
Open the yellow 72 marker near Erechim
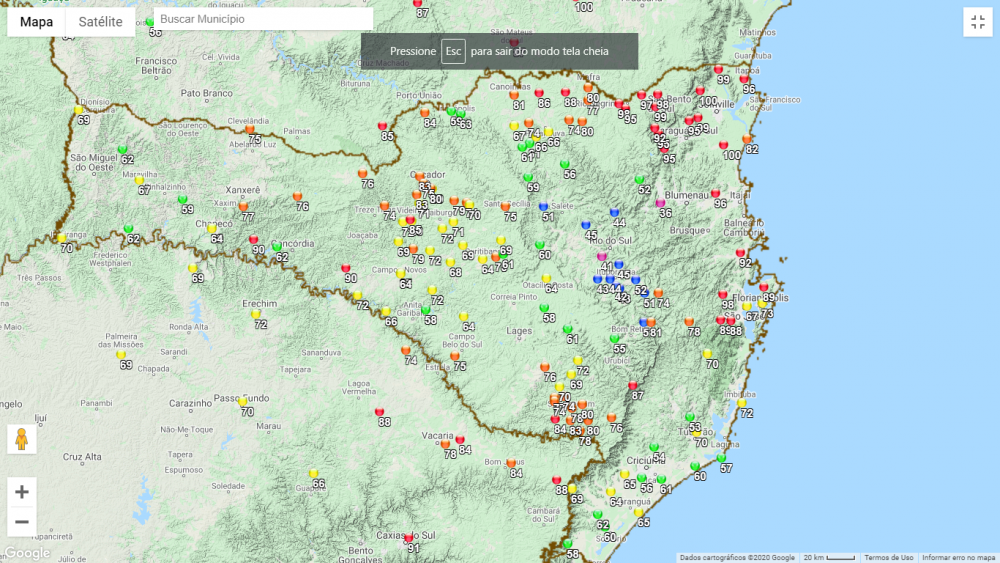tap(256, 315)
